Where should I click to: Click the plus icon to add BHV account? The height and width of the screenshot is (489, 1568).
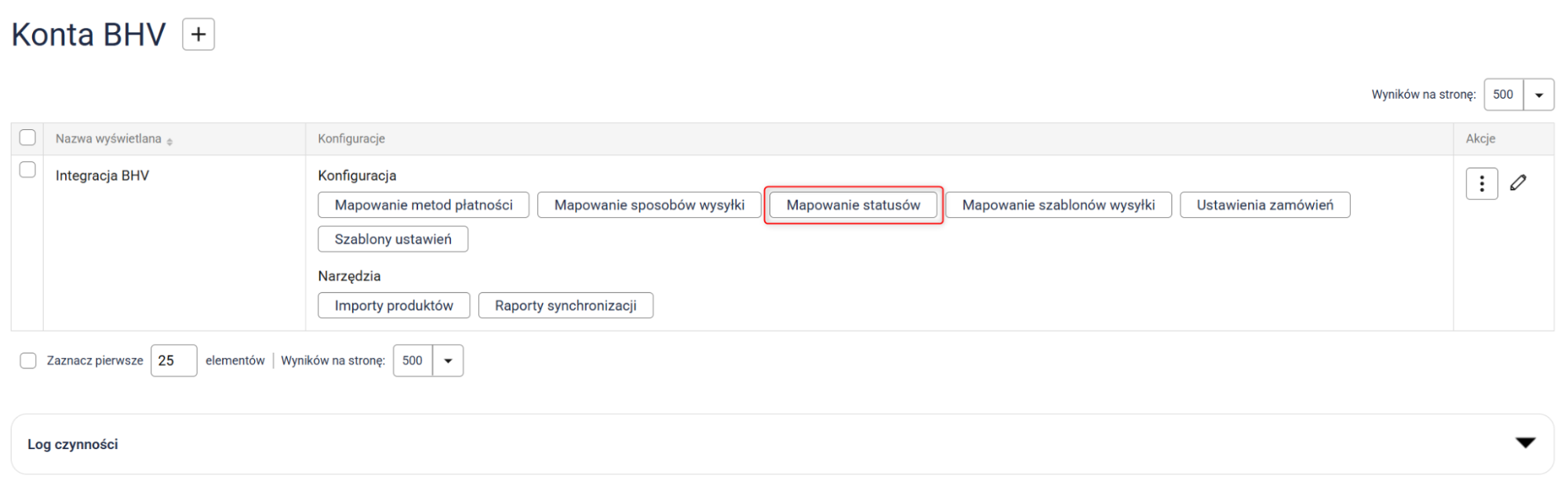pyautogui.click(x=198, y=34)
